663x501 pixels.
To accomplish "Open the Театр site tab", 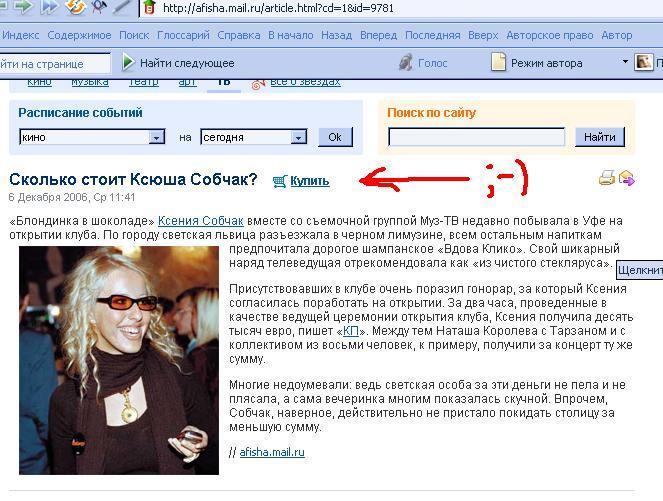I will coord(144,82).
